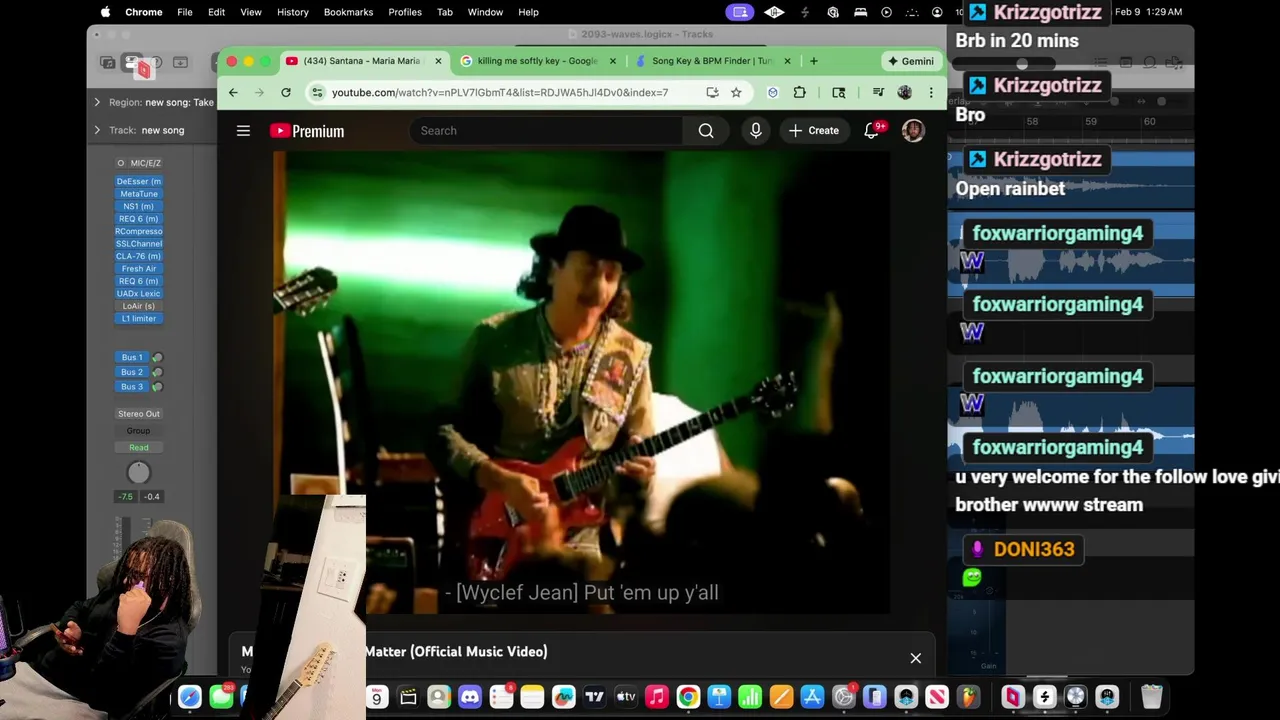This screenshot has height=720, width=1280.
Task: Adjust the Bus 2 send level knob
Action: [x=157, y=372]
